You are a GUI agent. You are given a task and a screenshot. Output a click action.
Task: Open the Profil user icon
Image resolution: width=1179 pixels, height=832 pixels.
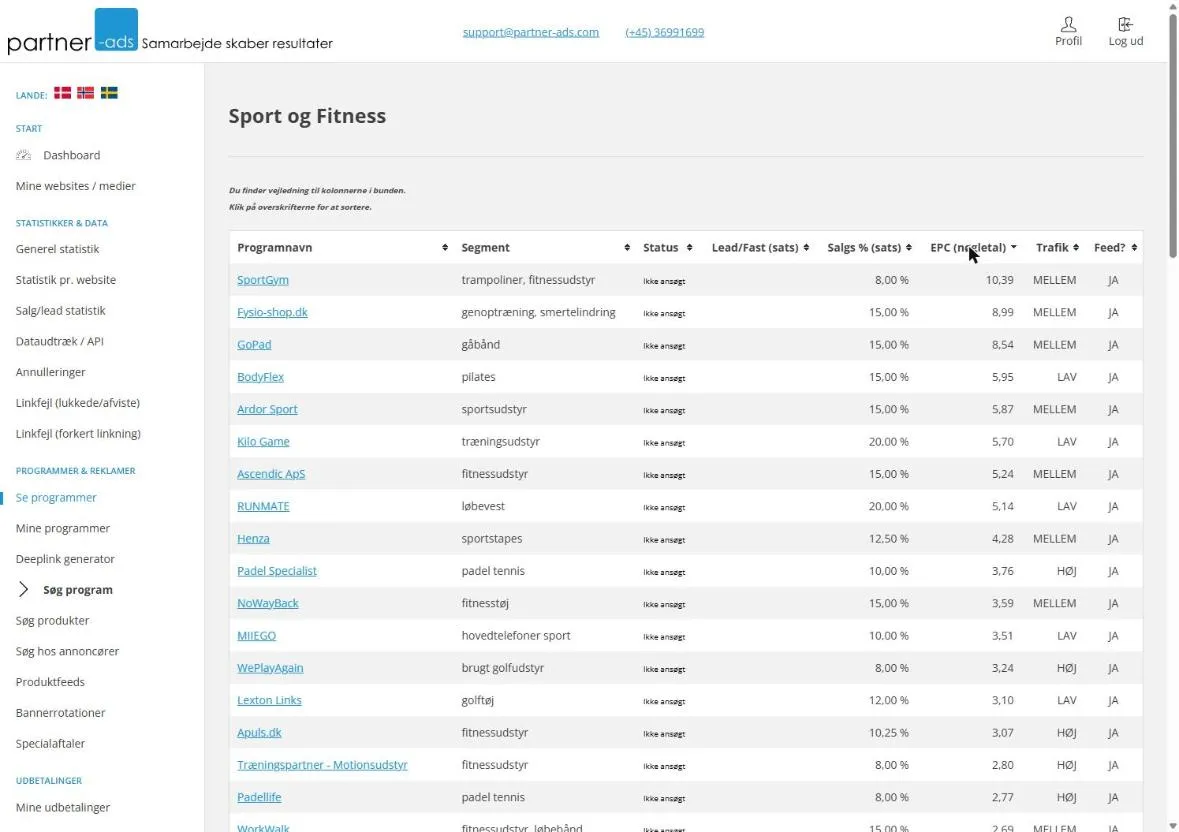pos(1068,24)
